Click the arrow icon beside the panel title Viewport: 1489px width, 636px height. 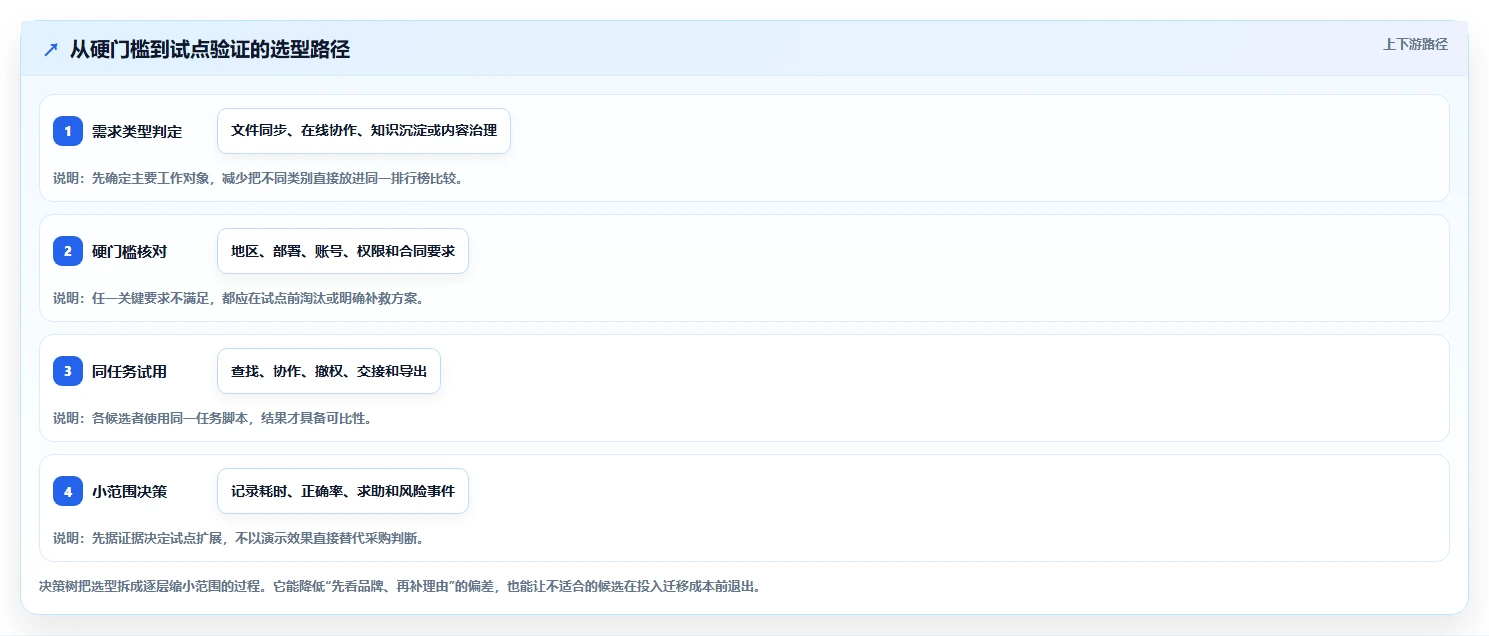[51, 50]
